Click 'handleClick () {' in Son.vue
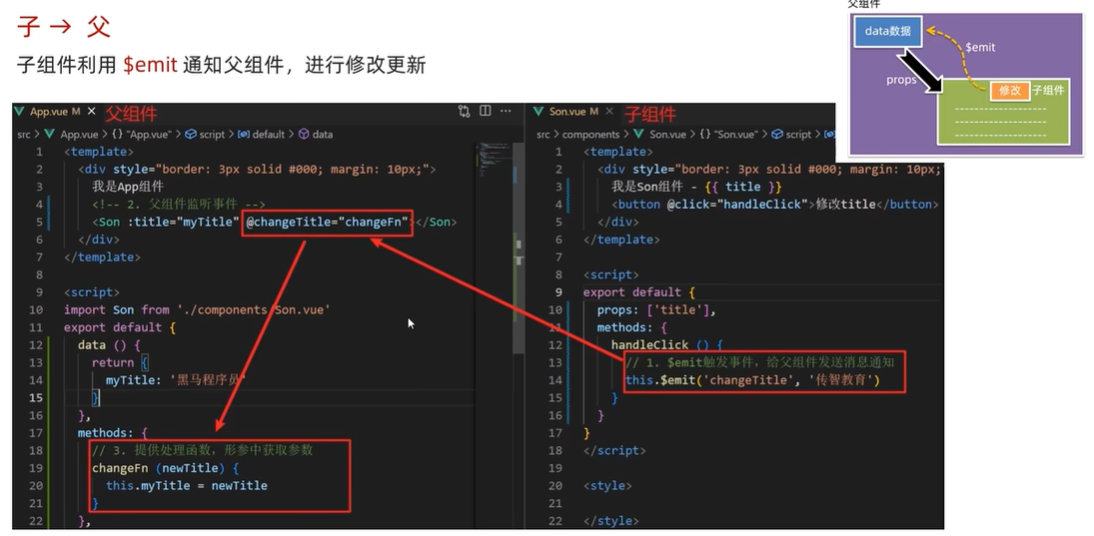The width and height of the screenshot is (1094, 536). tap(667, 345)
